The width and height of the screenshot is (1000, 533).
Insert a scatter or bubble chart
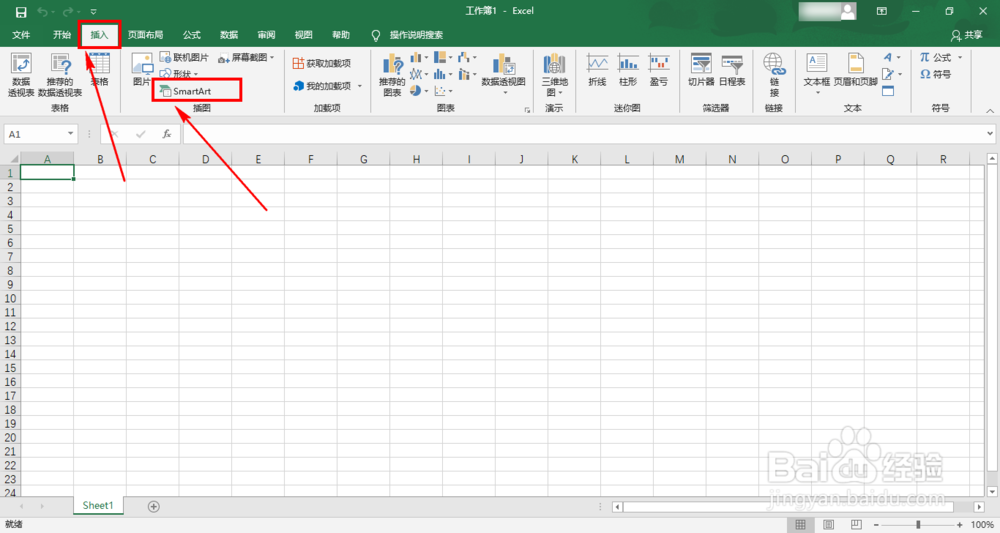(x=443, y=91)
